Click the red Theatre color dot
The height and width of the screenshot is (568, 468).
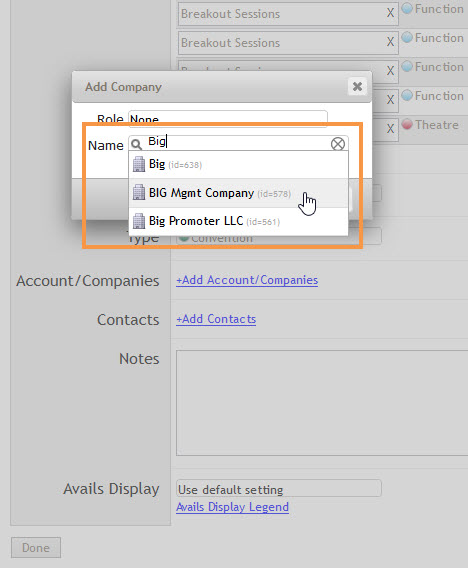coord(407,124)
